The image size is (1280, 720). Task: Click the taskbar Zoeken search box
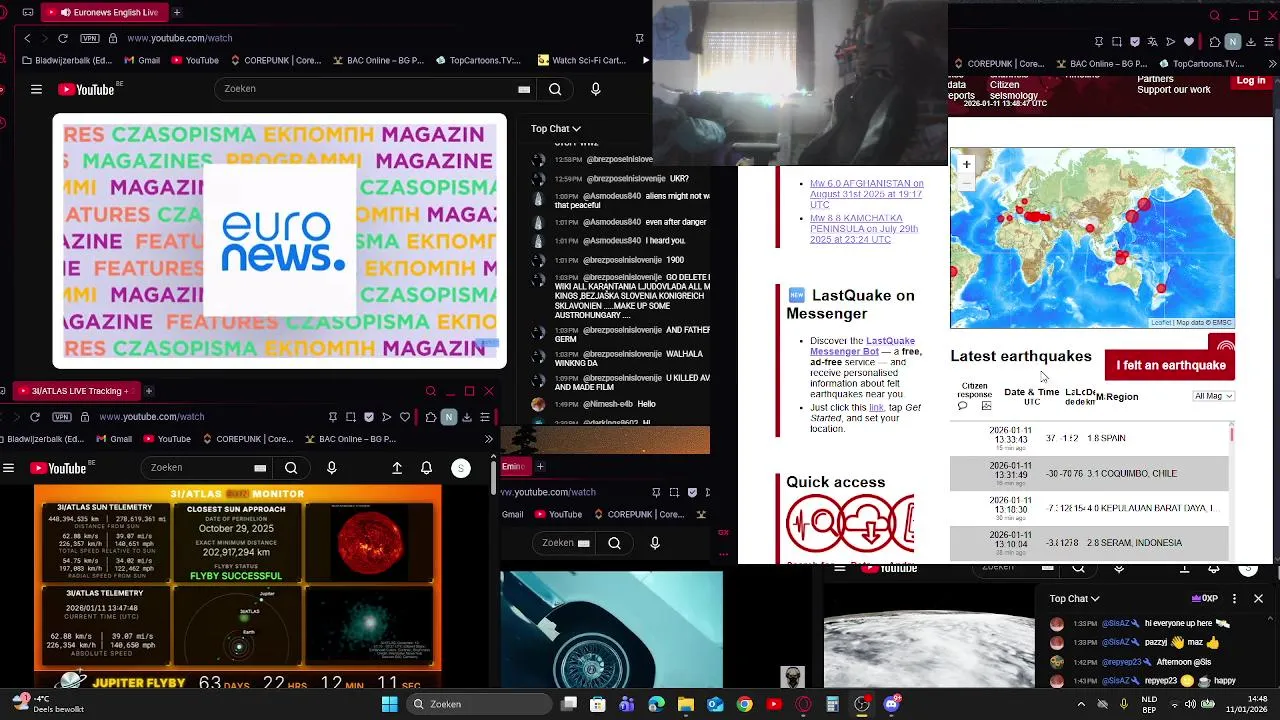coord(480,704)
